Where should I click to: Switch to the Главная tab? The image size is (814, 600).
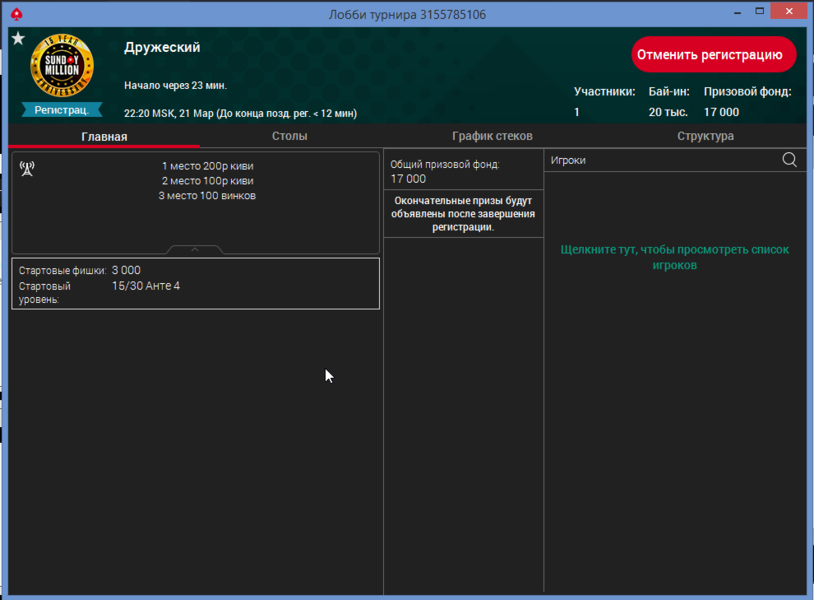(x=104, y=136)
